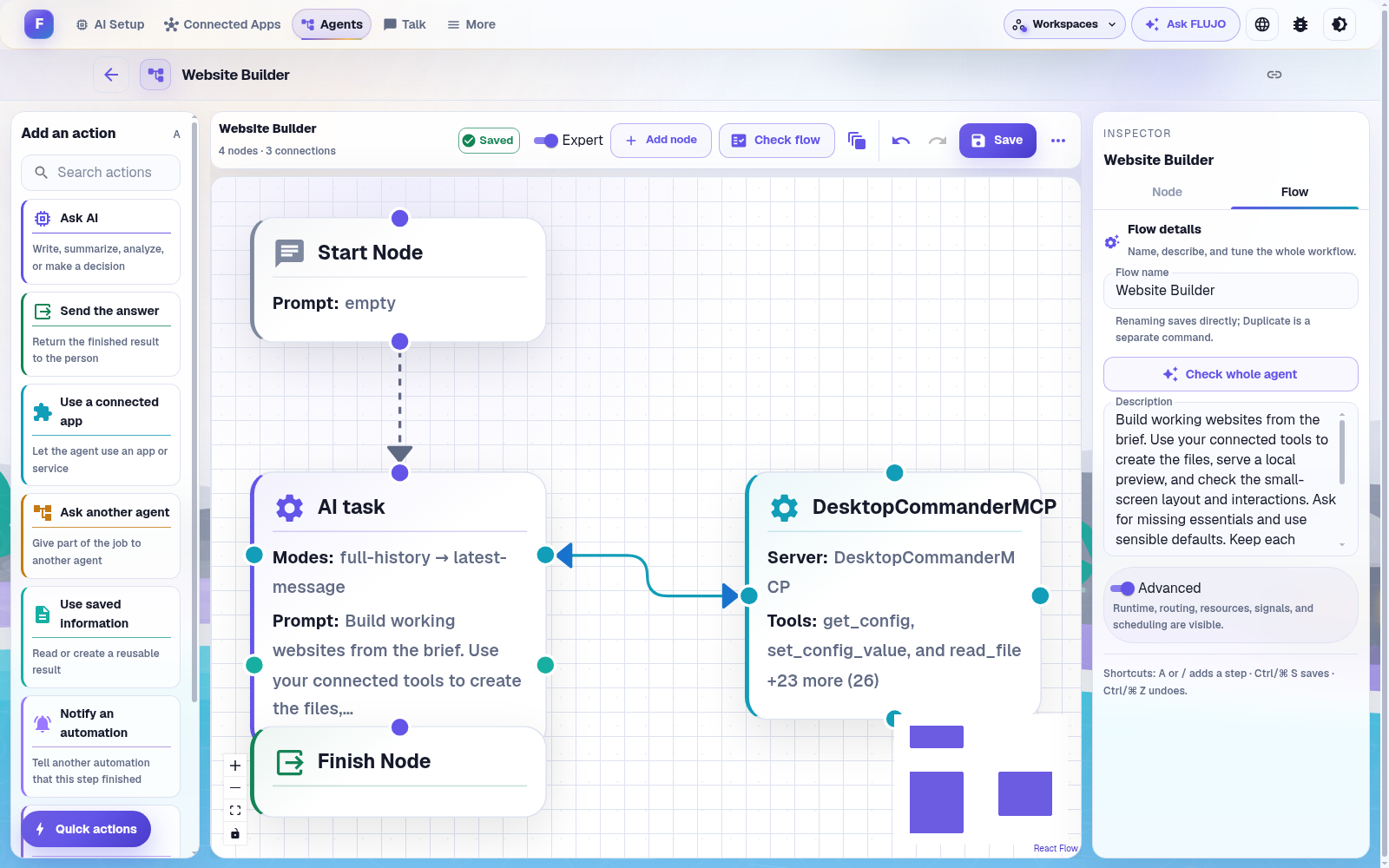The height and width of the screenshot is (868, 1389).
Task: Turn off the Advanced switch
Action: click(x=1122, y=589)
